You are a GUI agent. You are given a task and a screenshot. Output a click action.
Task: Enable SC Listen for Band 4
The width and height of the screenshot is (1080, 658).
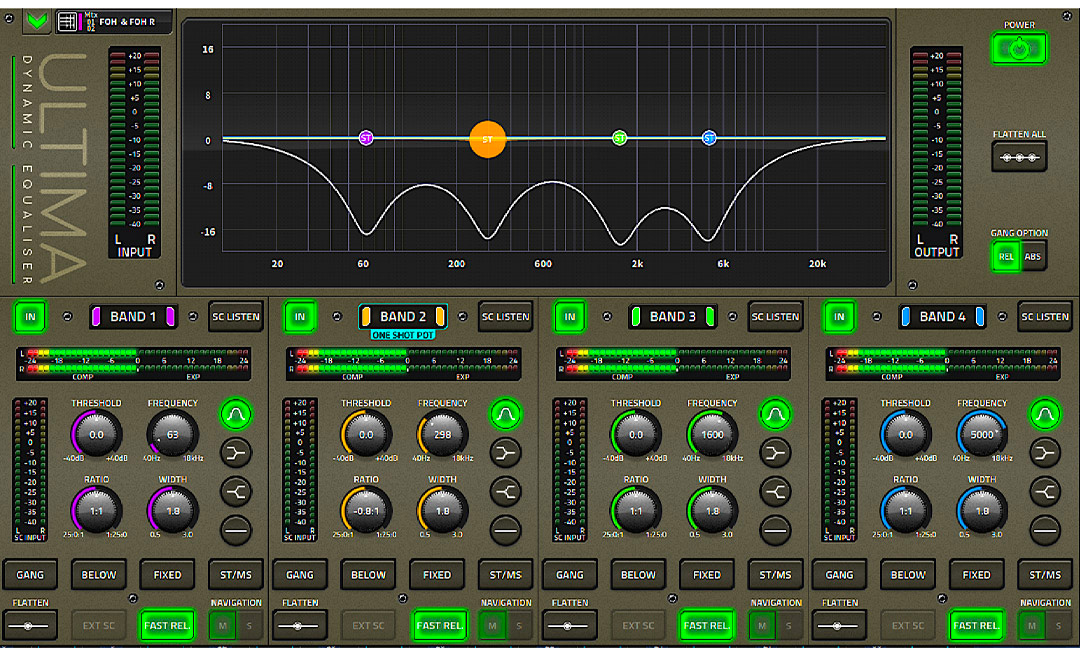(x=1045, y=317)
